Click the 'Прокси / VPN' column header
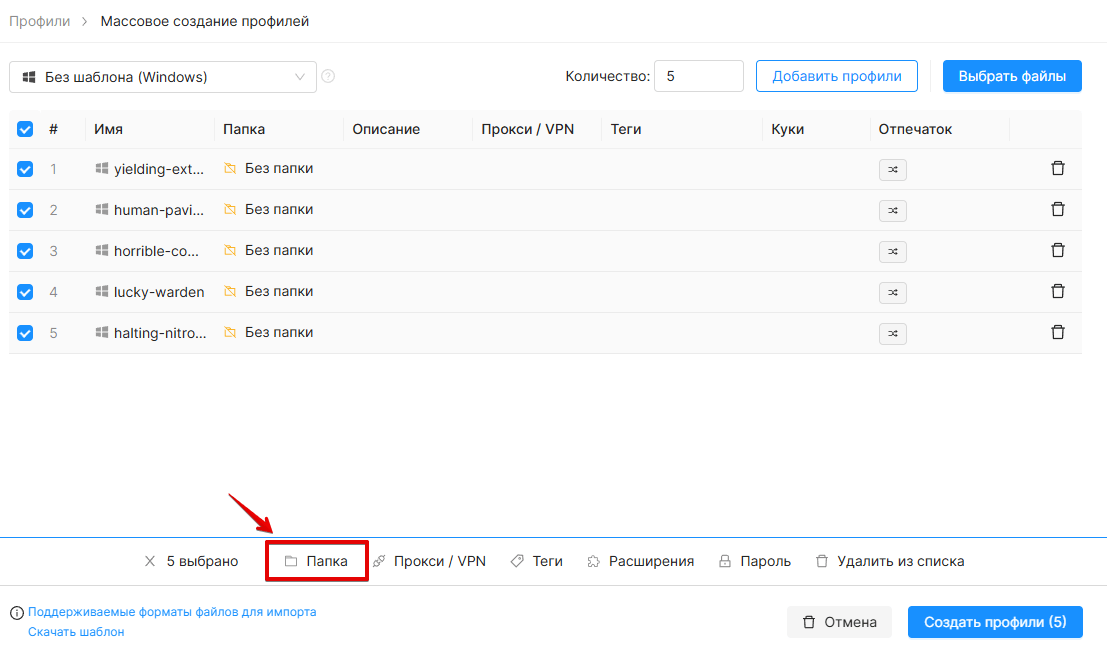This screenshot has height=655, width=1107. (527, 129)
